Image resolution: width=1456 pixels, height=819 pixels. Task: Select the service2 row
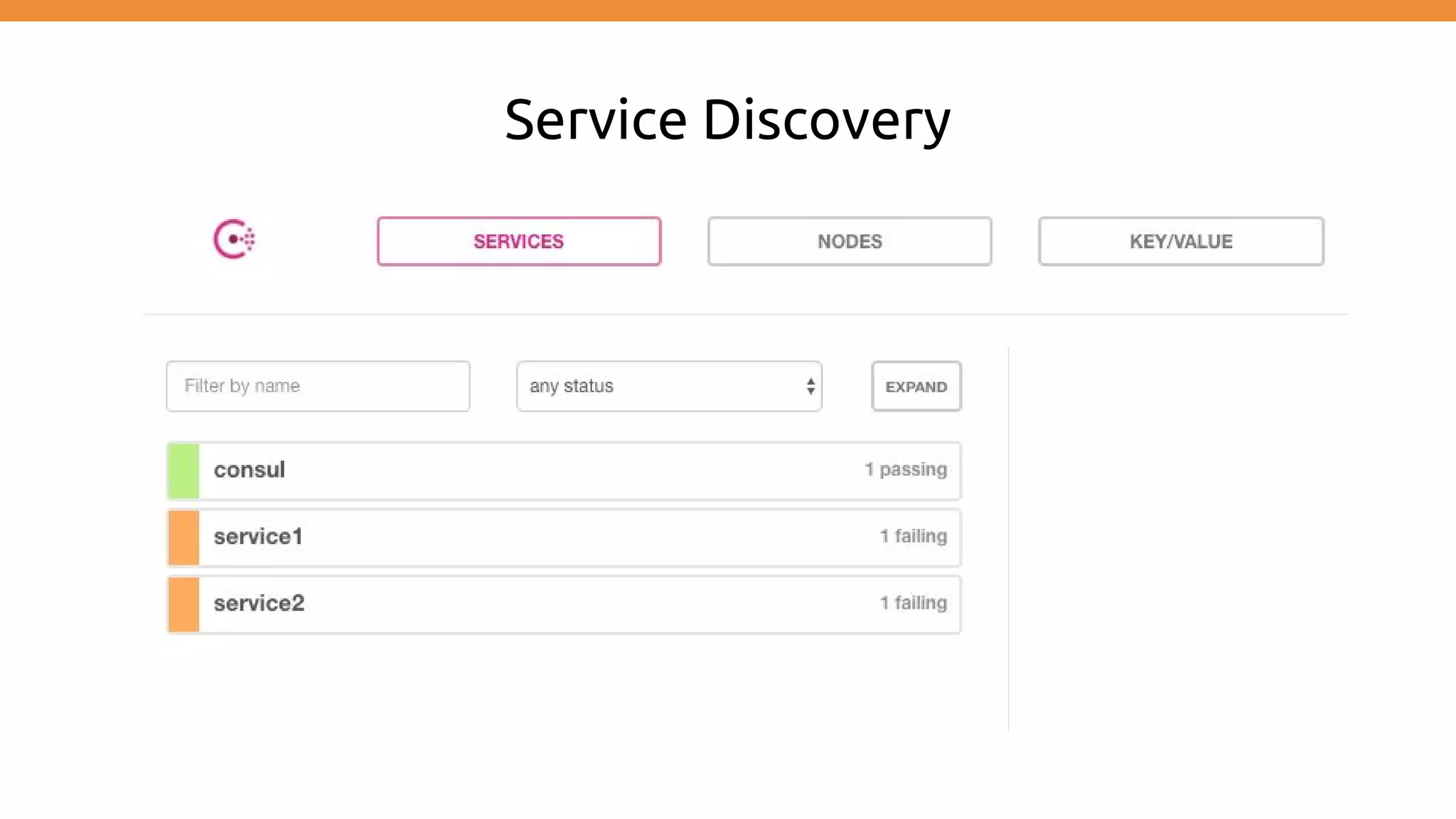(x=563, y=604)
